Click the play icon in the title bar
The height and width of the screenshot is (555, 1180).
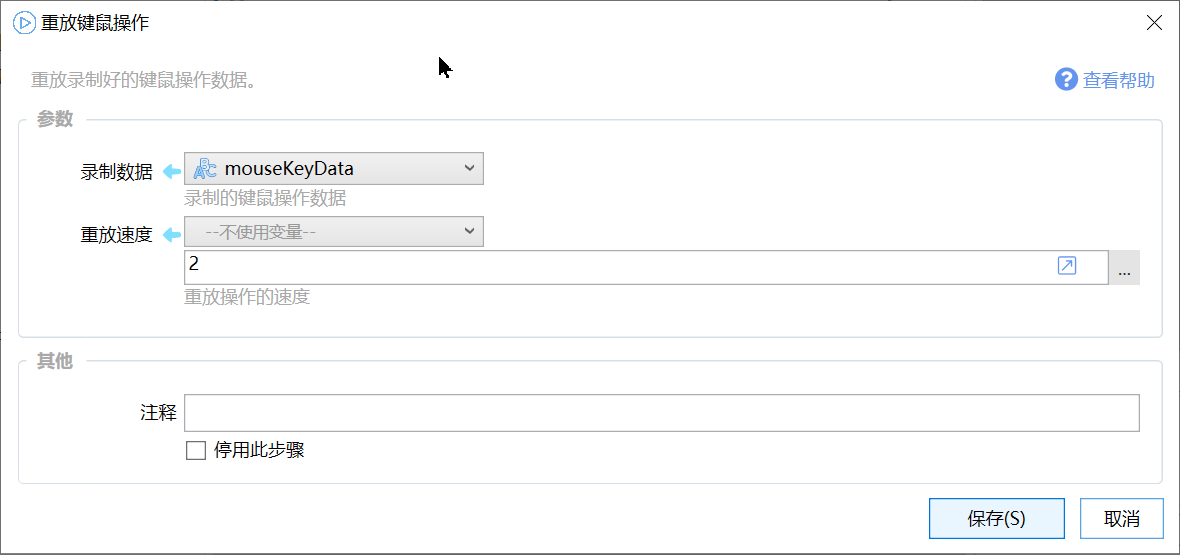[x=23, y=23]
